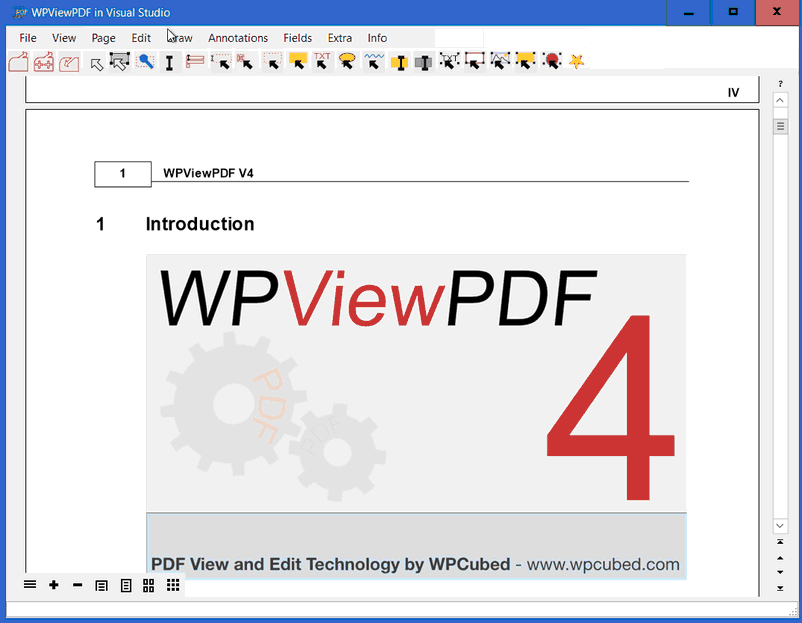
Task: Click the dotted red rectangle arrow tool left of yellow rectangle
Action: [x=272, y=61]
